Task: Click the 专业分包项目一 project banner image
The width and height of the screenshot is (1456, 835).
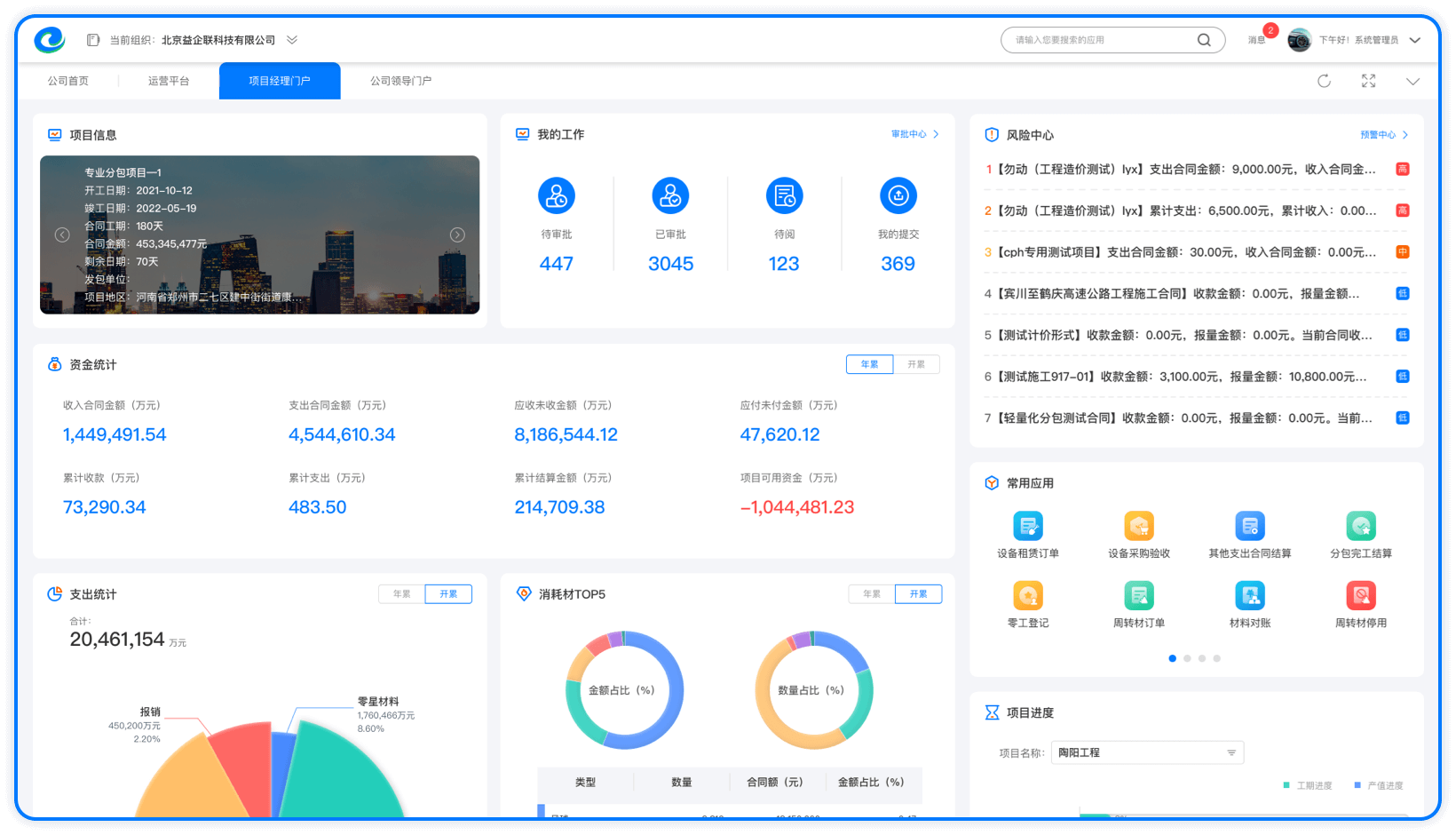Action: tap(259, 235)
